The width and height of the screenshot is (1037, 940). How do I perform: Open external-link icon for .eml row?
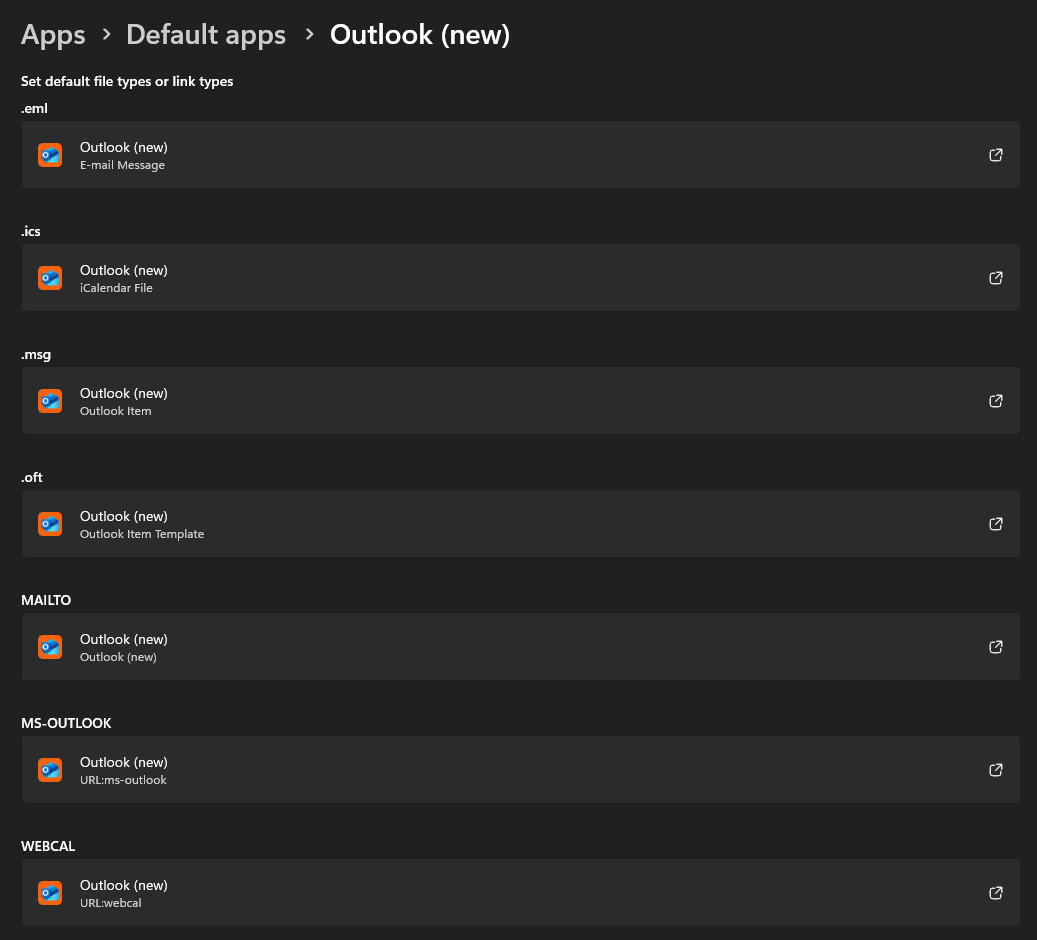pos(995,155)
